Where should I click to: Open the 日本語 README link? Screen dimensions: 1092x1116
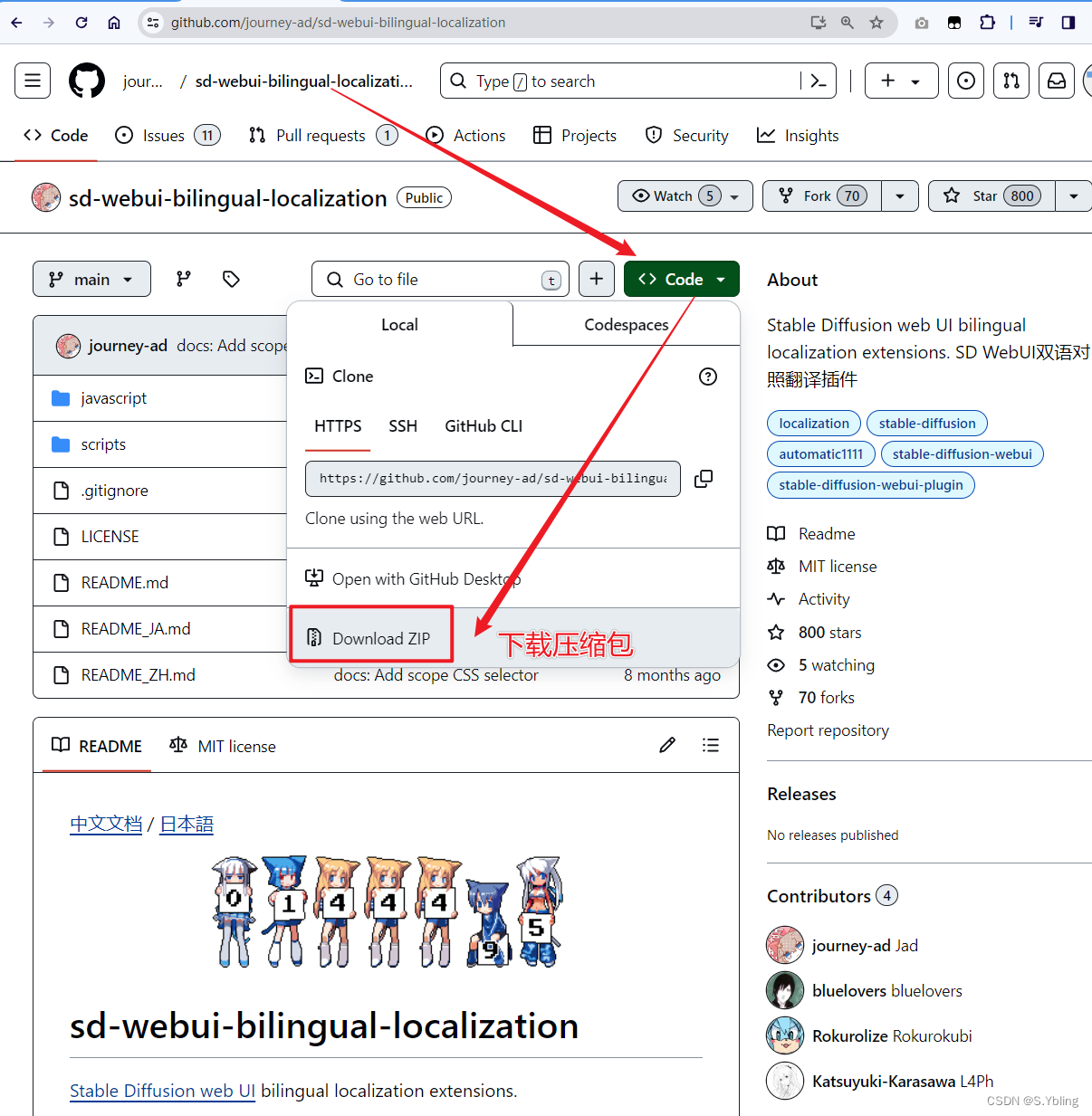(187, 825)
